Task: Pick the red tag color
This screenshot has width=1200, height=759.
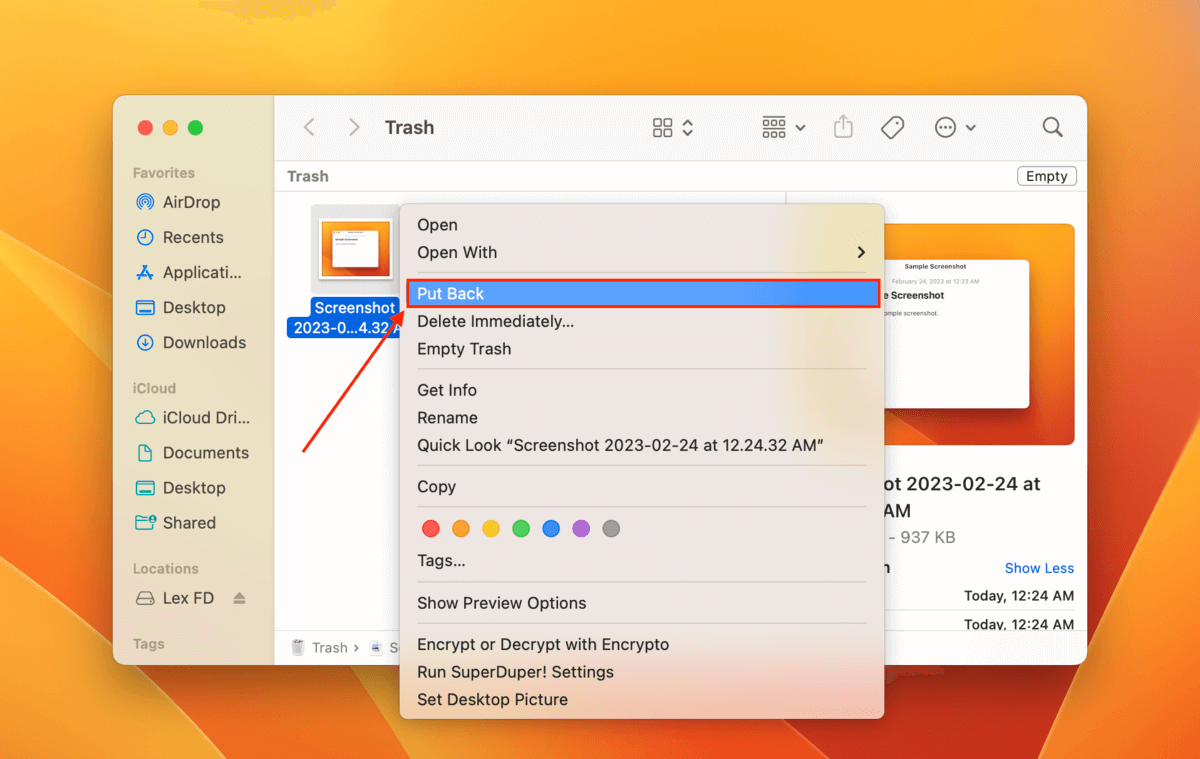Action: 431,529
